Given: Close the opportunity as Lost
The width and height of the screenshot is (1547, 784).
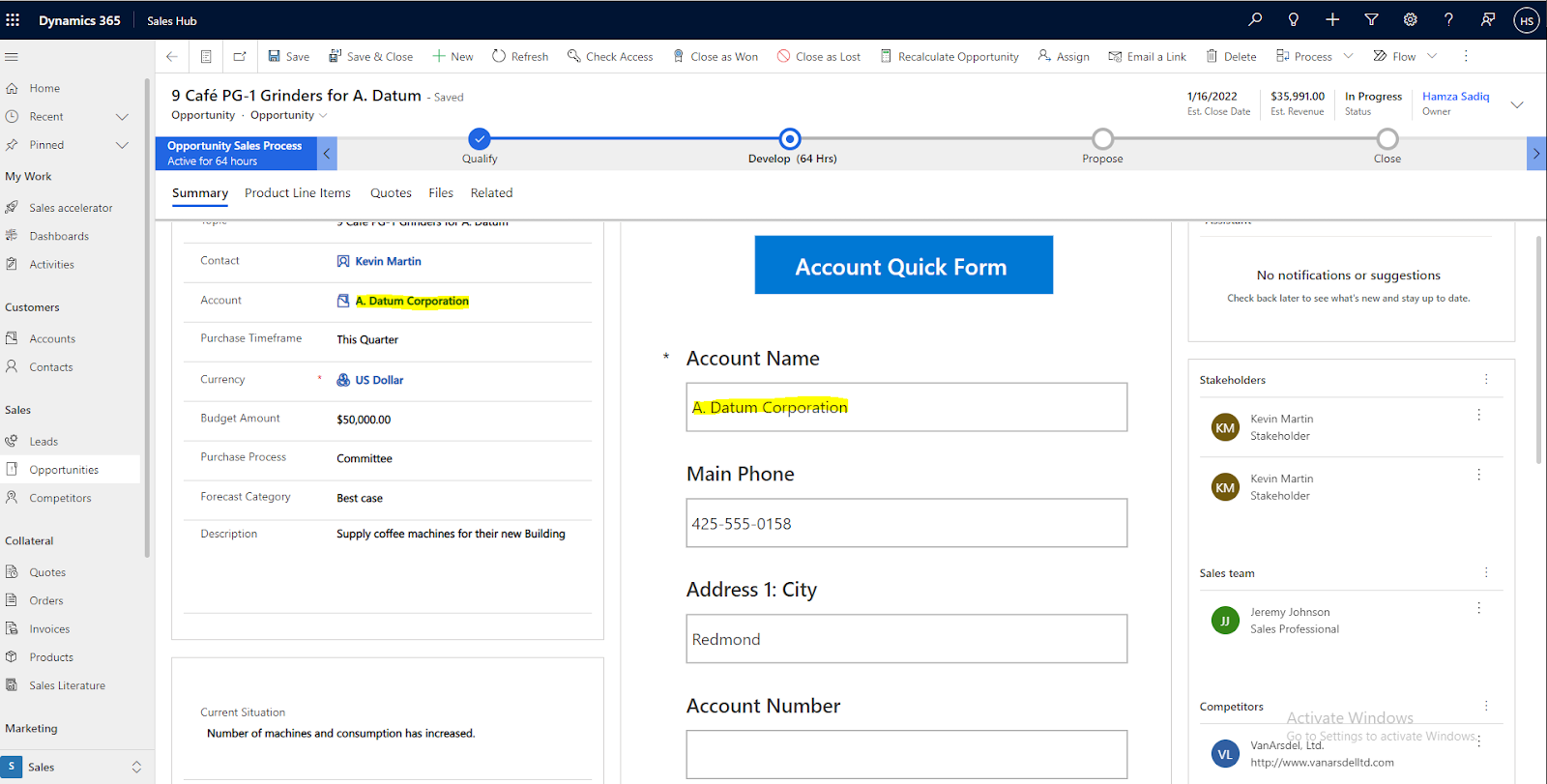Looking at the screenshot, I should click(x=819, y=56).
